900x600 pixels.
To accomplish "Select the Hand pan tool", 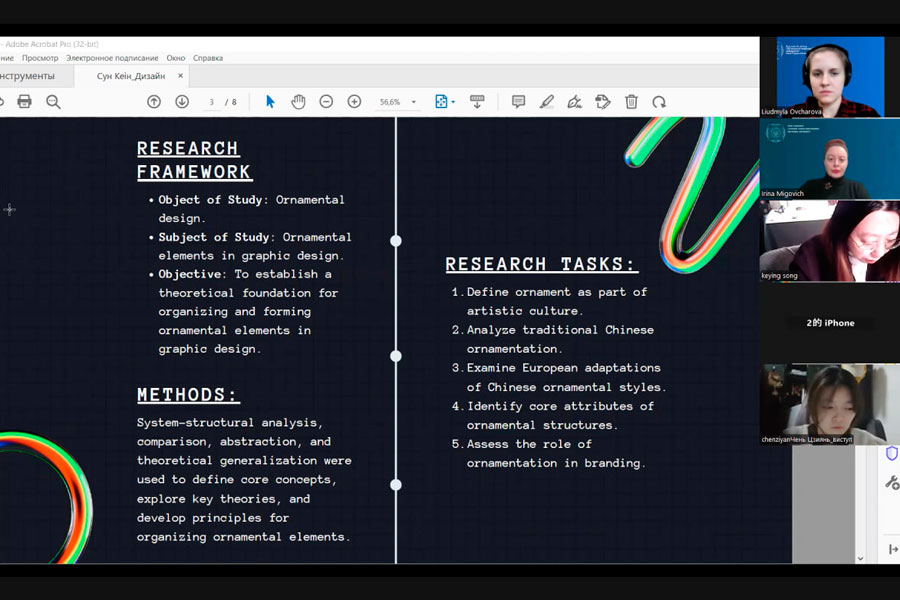I will tap(298, 102).
